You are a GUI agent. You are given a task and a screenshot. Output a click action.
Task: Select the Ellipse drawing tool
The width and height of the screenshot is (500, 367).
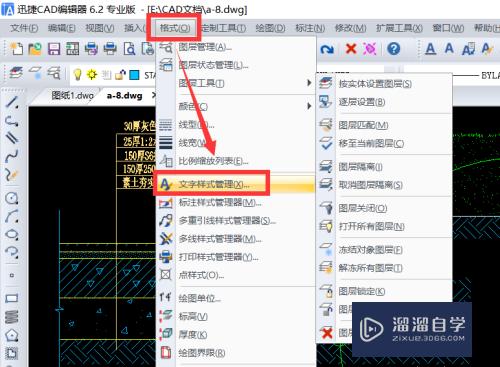(x=12, y=234)
